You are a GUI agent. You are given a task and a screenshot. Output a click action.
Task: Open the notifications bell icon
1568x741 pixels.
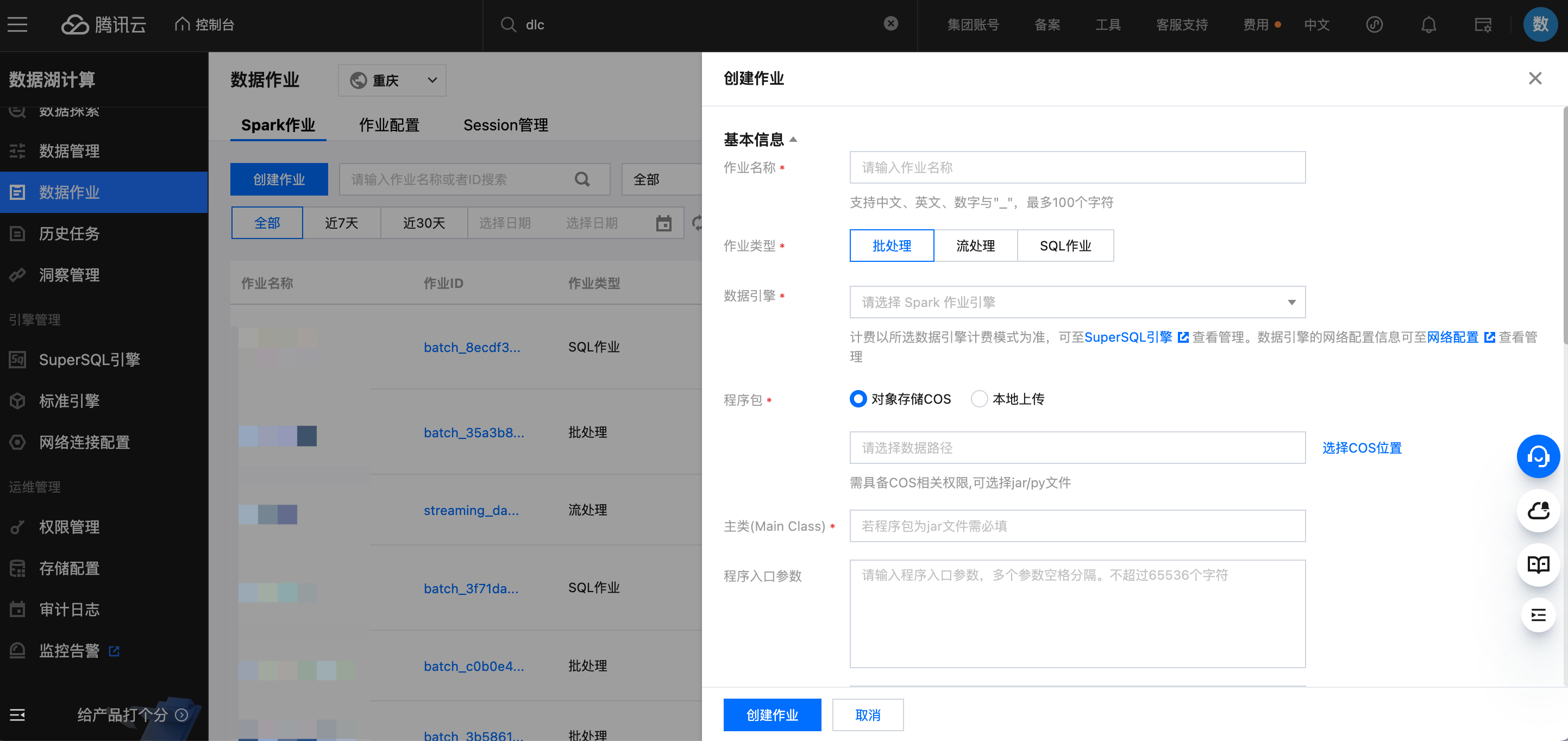pyautogui.click(x=1428, y=25)
